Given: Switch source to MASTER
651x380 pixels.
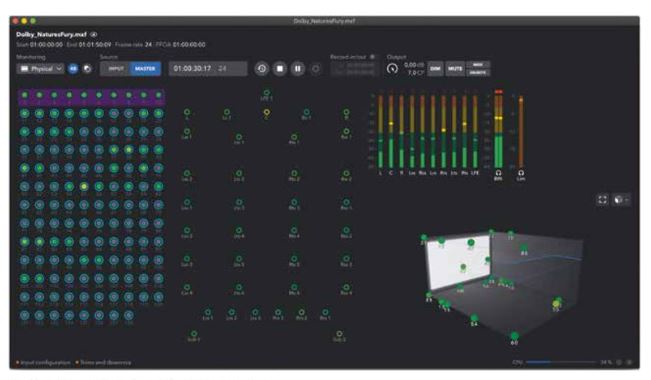Looking at the screenshot, I should coord(145,69).
